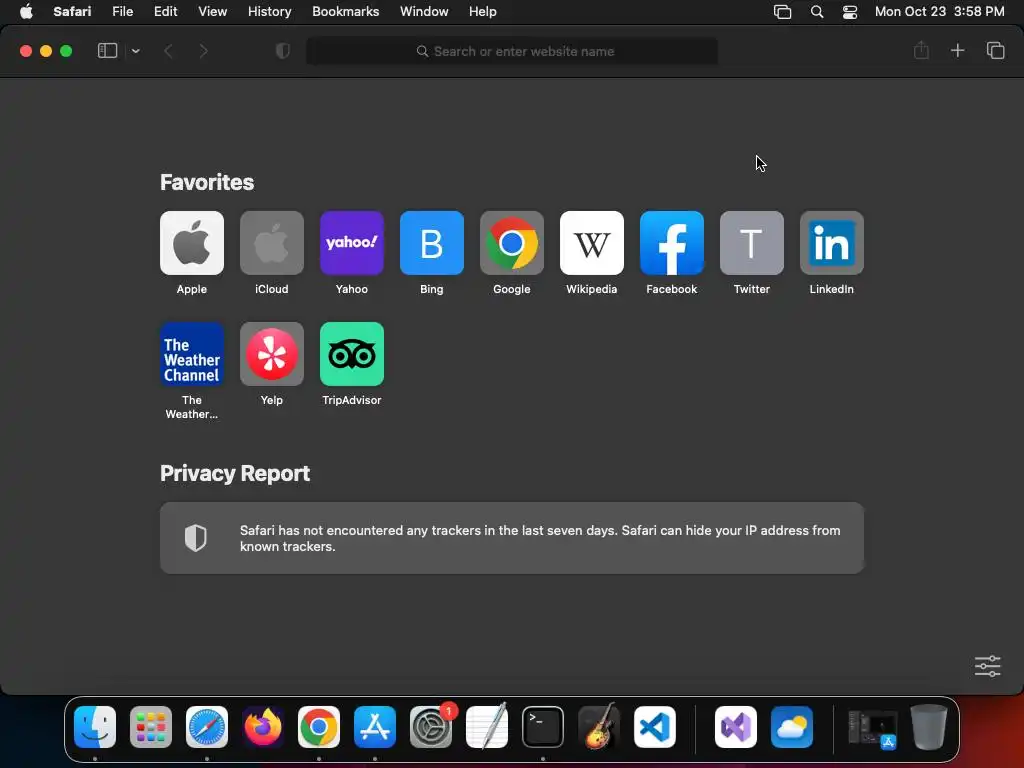Open the App Store from the Dock
The height and width of the screenshot is (768, 1024).
click(x=375, y=727)
